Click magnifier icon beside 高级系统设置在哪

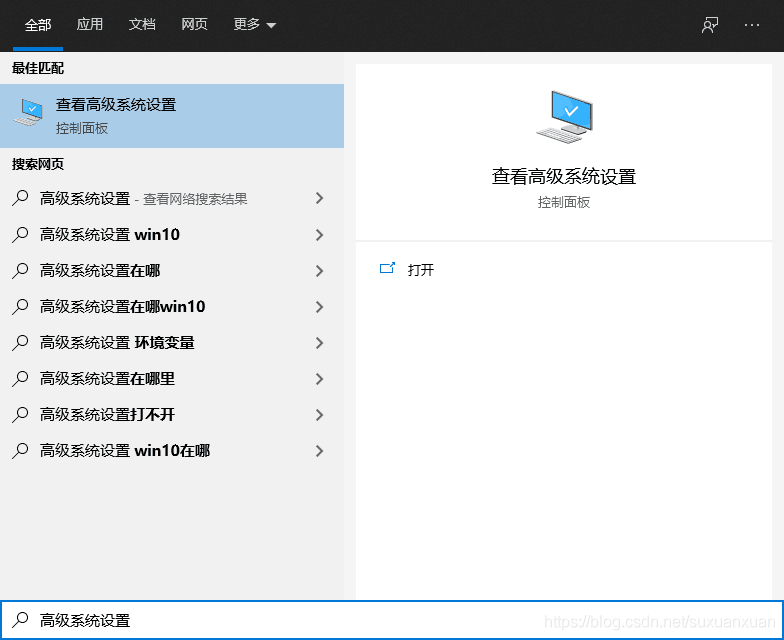click(20, 270)
